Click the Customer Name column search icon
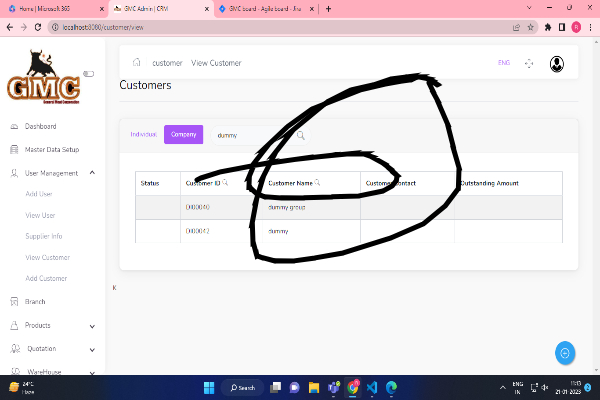Screen dimensions: 600x400 317,183
